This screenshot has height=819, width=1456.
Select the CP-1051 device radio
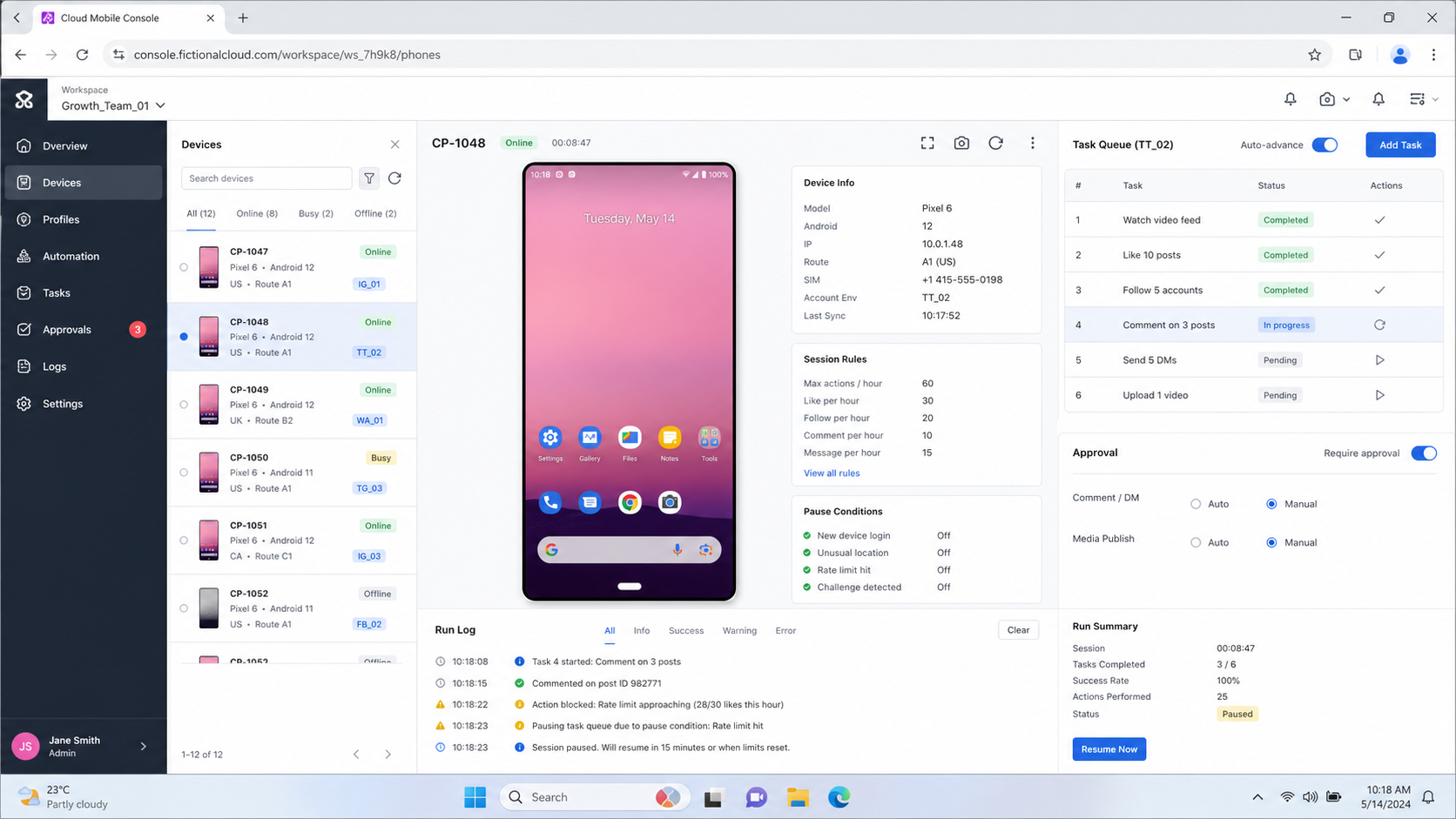pyautogui.click(x=184, y=540)
